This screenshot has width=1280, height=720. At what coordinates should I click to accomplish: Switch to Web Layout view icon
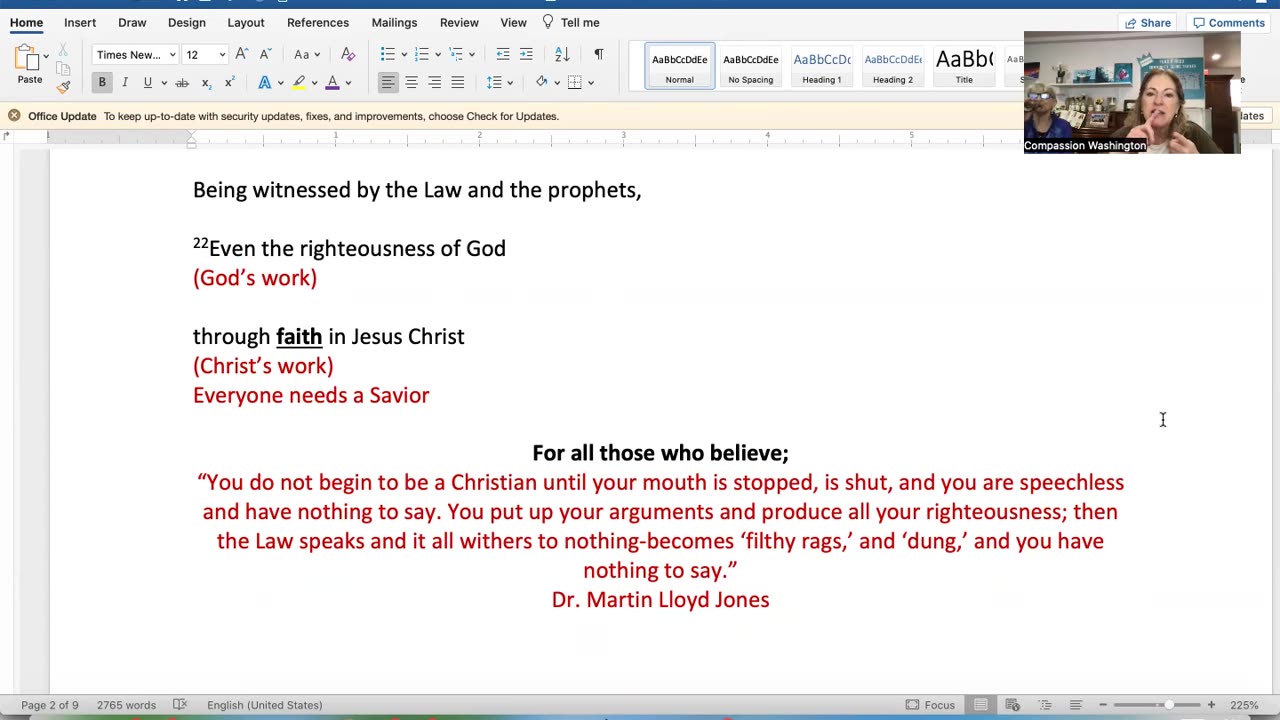1012,705
